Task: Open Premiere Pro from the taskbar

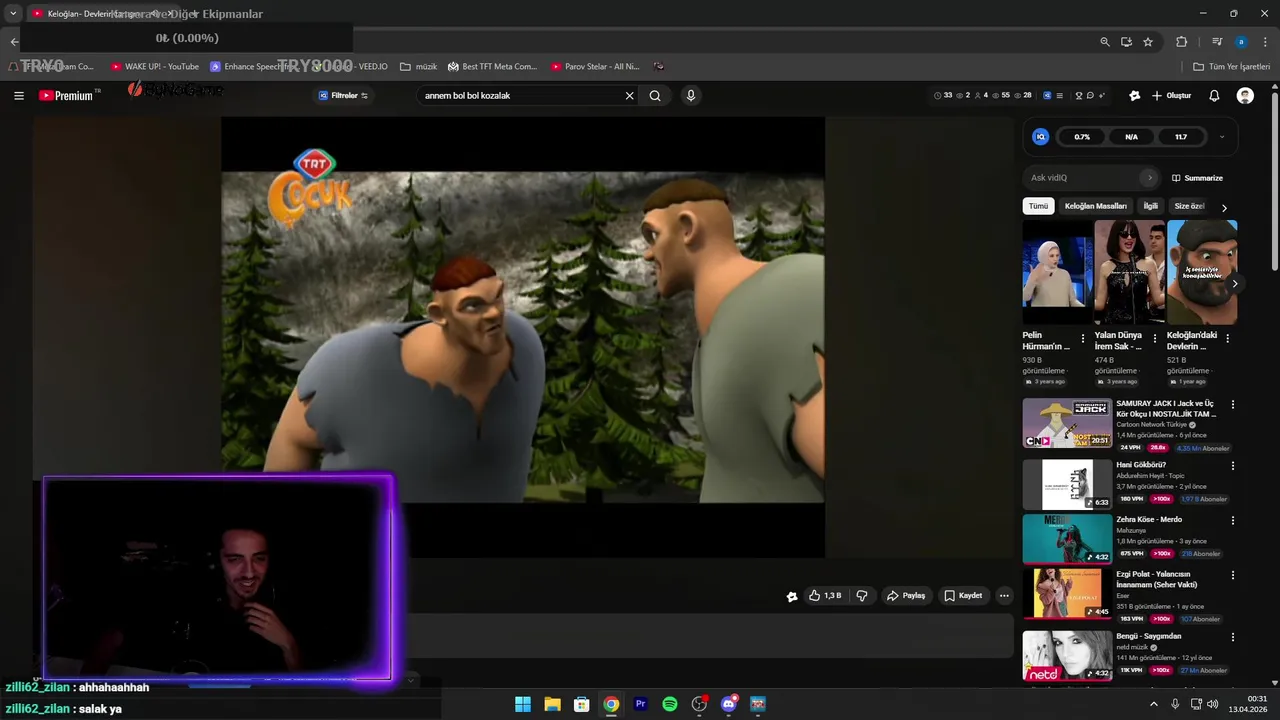Action: point(641,704)
